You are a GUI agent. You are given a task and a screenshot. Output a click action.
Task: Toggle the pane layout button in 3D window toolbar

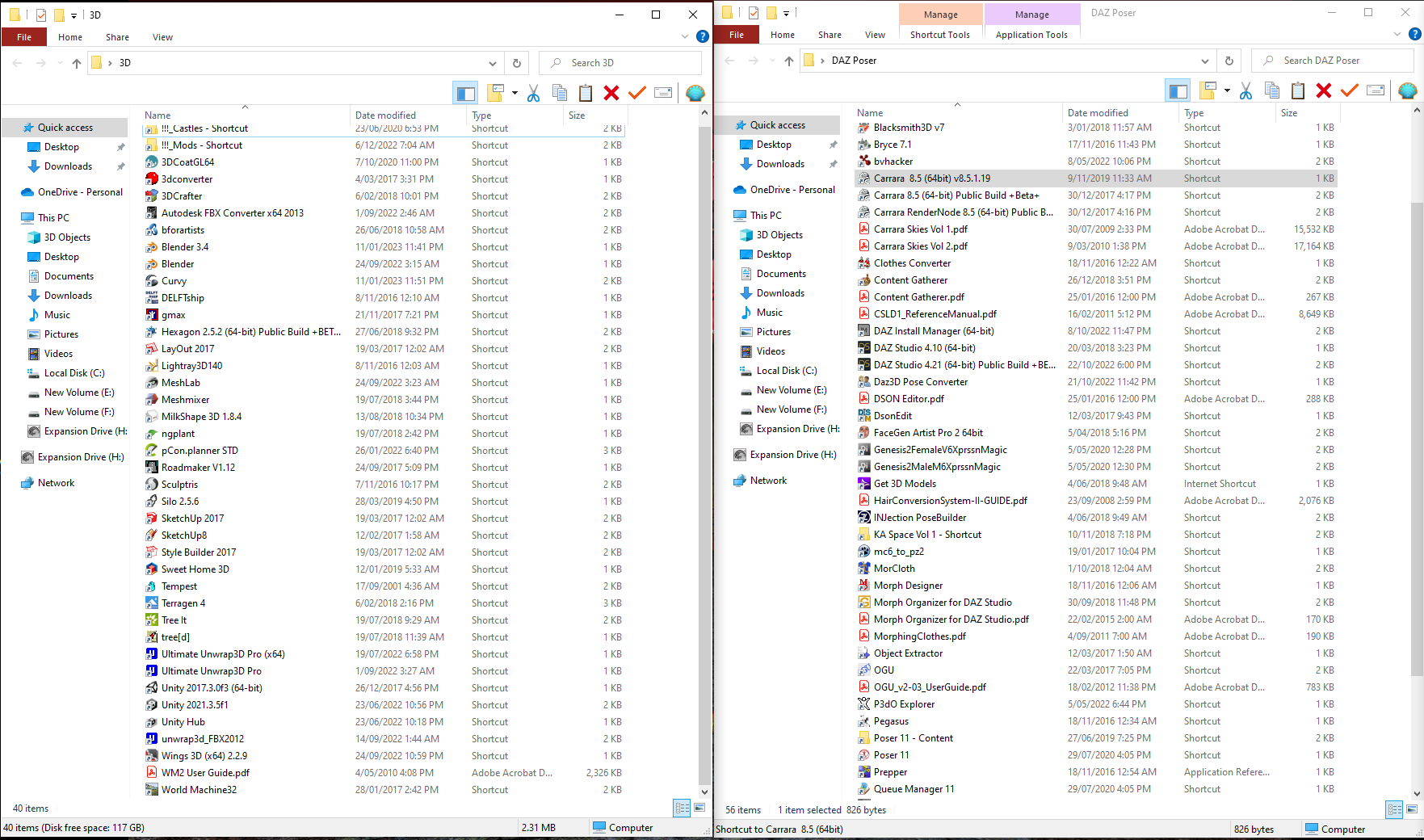[x=466, y=93]
